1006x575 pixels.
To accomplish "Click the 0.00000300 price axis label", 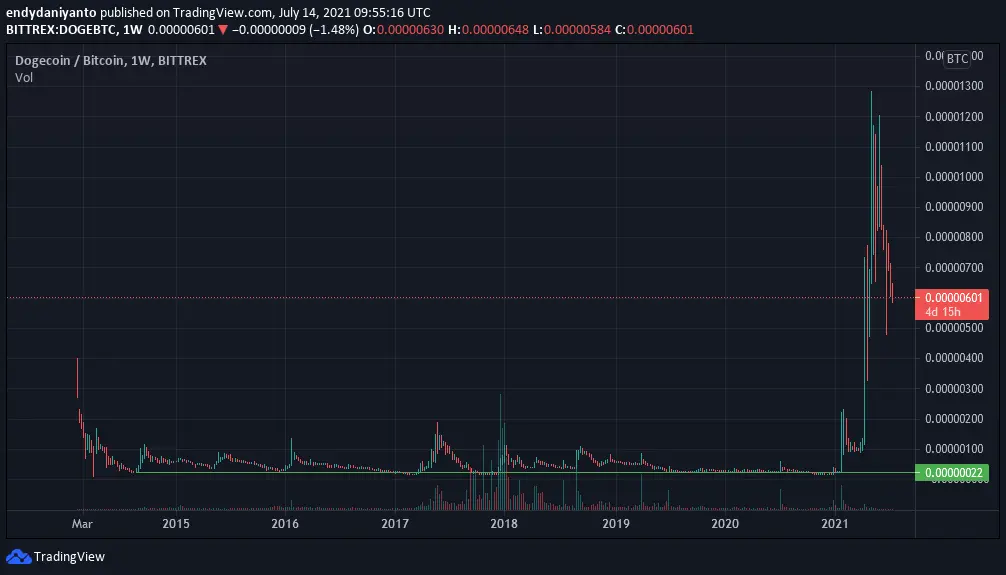I will tap(954, 388).
